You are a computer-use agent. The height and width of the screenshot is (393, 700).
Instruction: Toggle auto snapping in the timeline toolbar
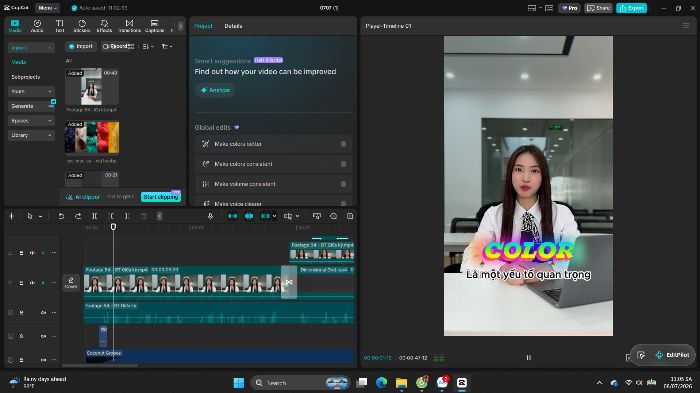pos(249,216)
